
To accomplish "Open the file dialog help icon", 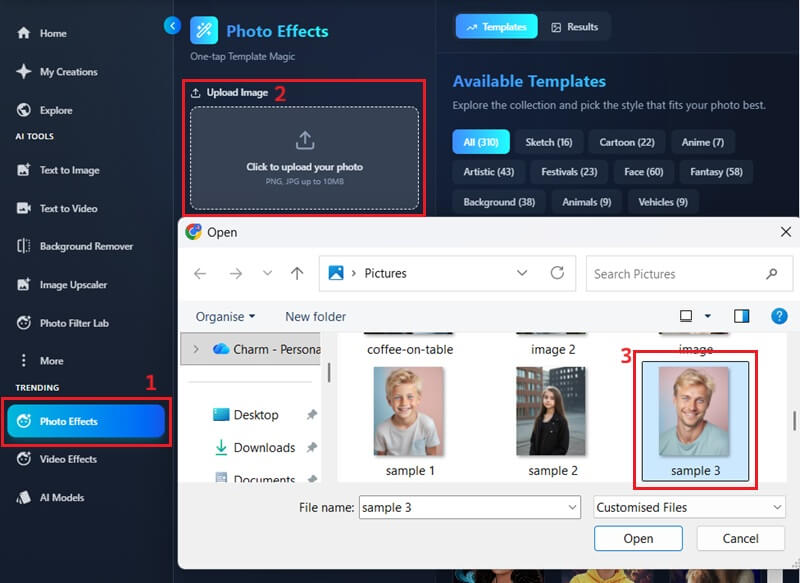I will click(779, 316).
